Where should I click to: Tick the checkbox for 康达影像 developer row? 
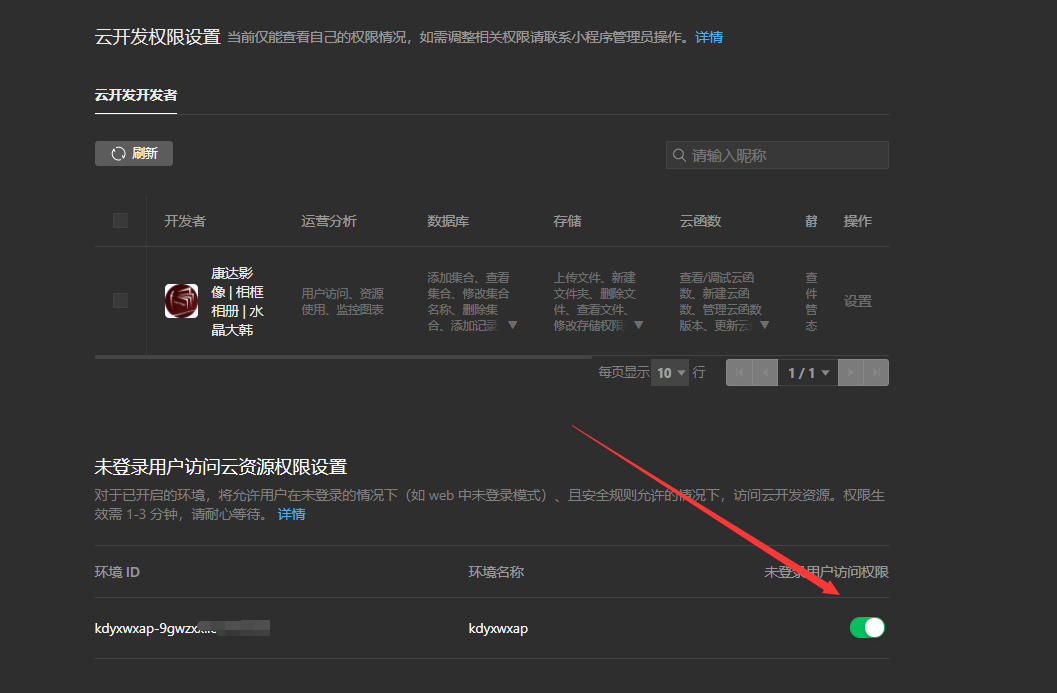120,300
